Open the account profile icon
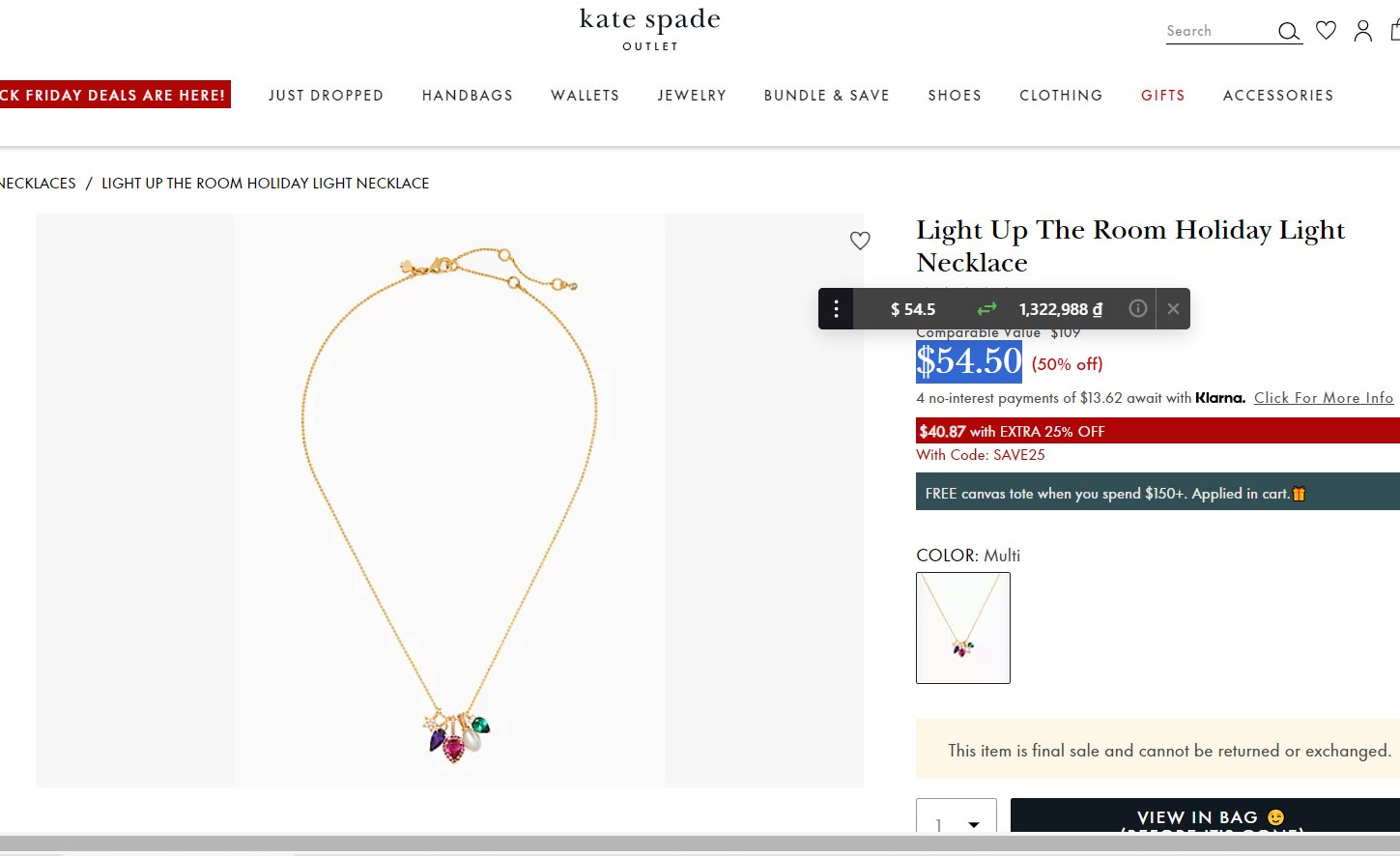The height and width of the screenshot is (856, 1400). 1363,31
